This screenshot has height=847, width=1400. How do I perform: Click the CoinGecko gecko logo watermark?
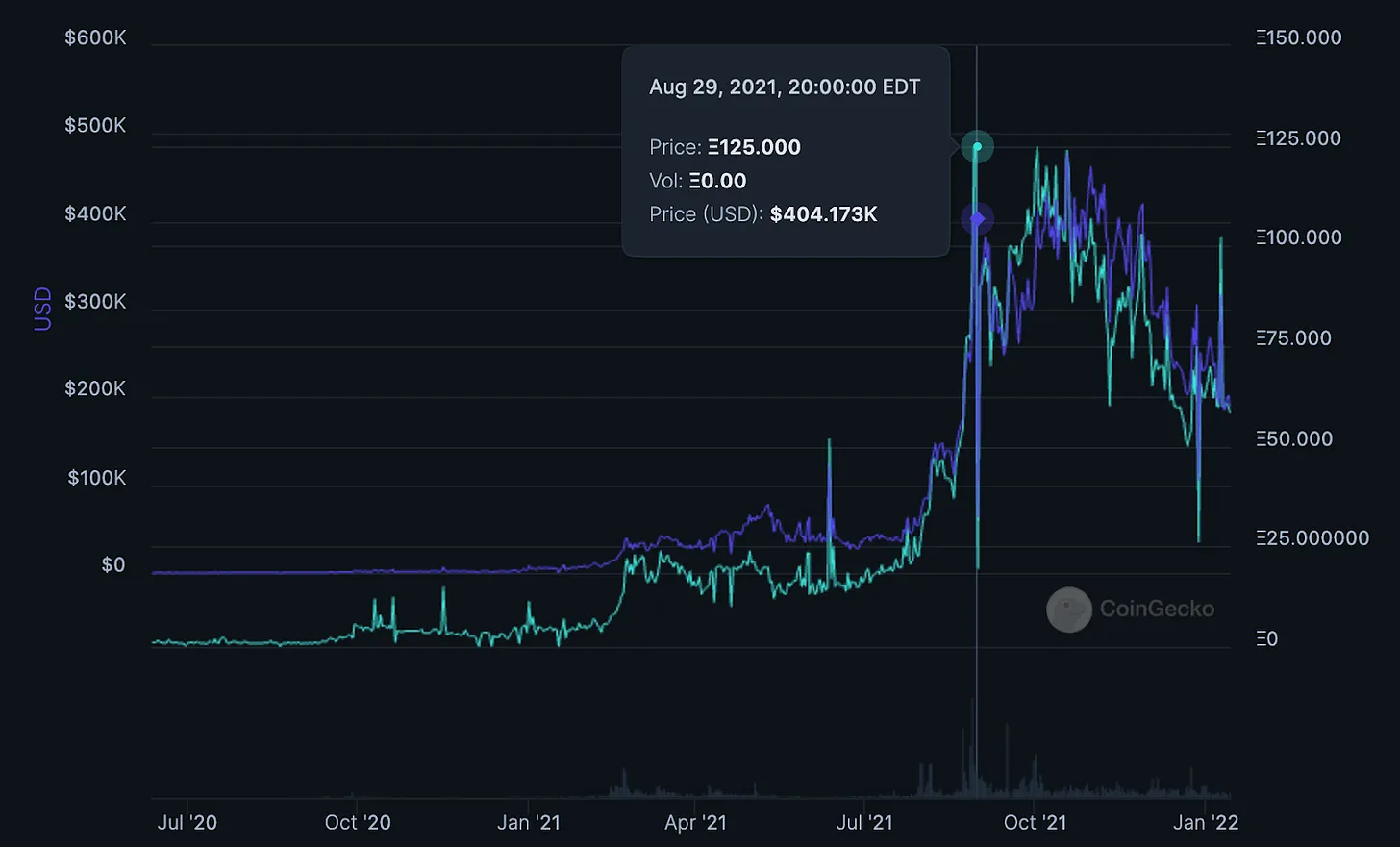1068,610
